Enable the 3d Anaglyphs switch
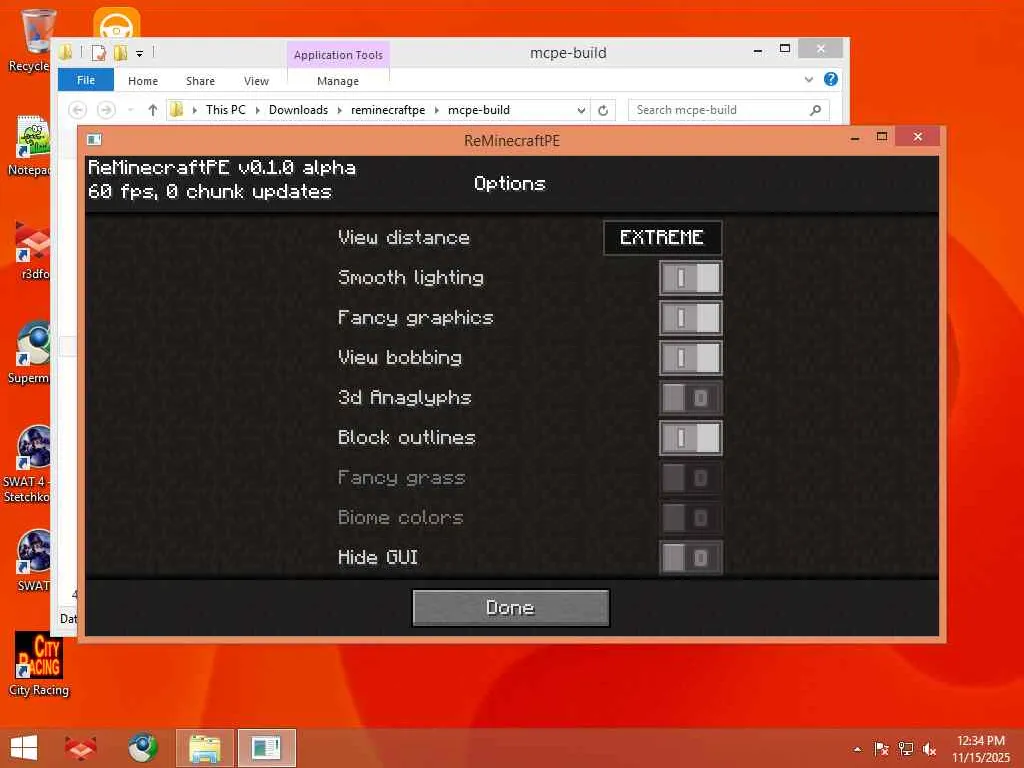Image resolution: width=1024 pixels, height=768 pixels. point(690,398)
